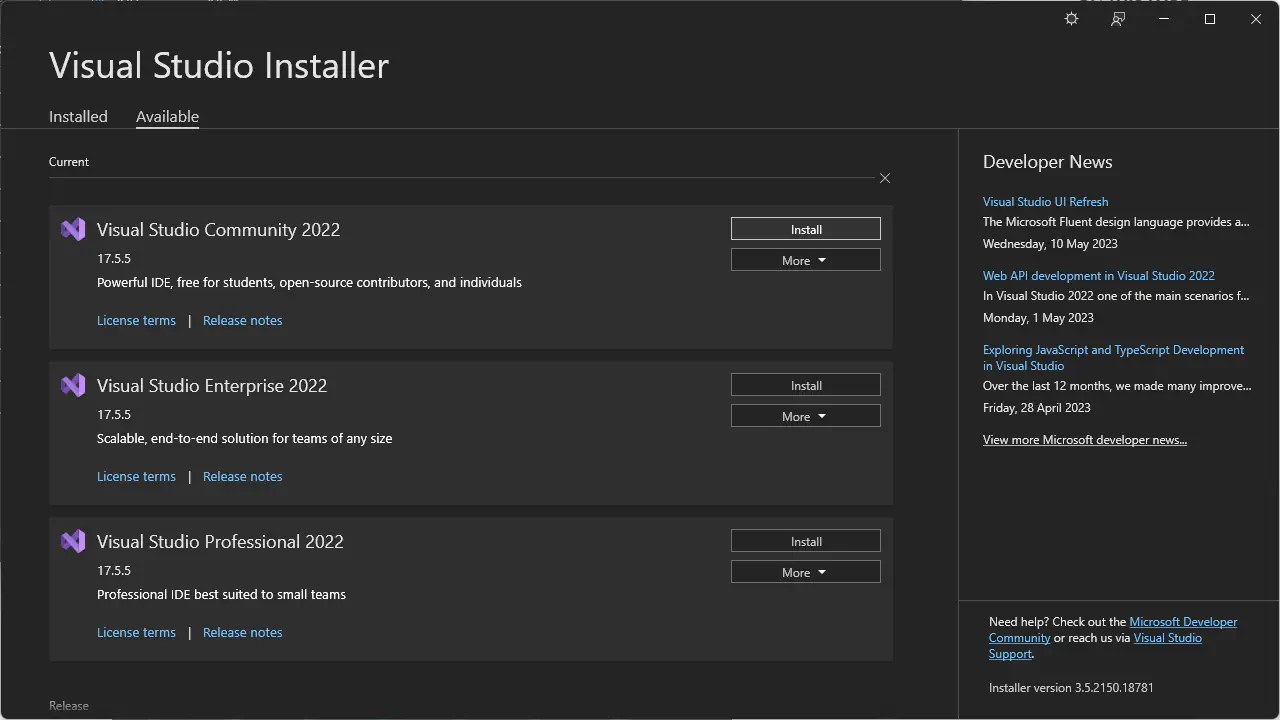Click the Visual Studio Enterprise 2022 logo icon

(x=73, y=385)
